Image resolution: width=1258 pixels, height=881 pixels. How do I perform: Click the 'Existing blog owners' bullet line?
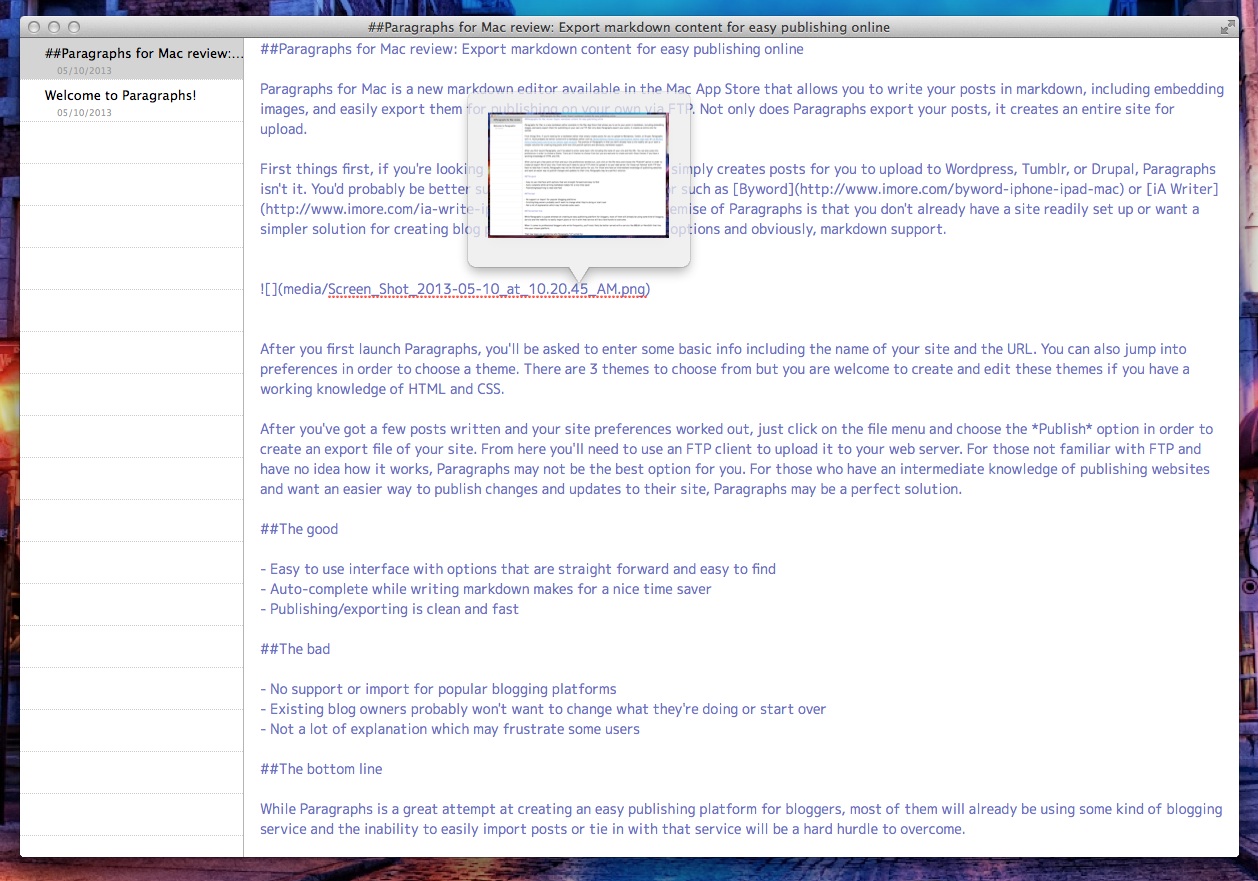point(543,709)
